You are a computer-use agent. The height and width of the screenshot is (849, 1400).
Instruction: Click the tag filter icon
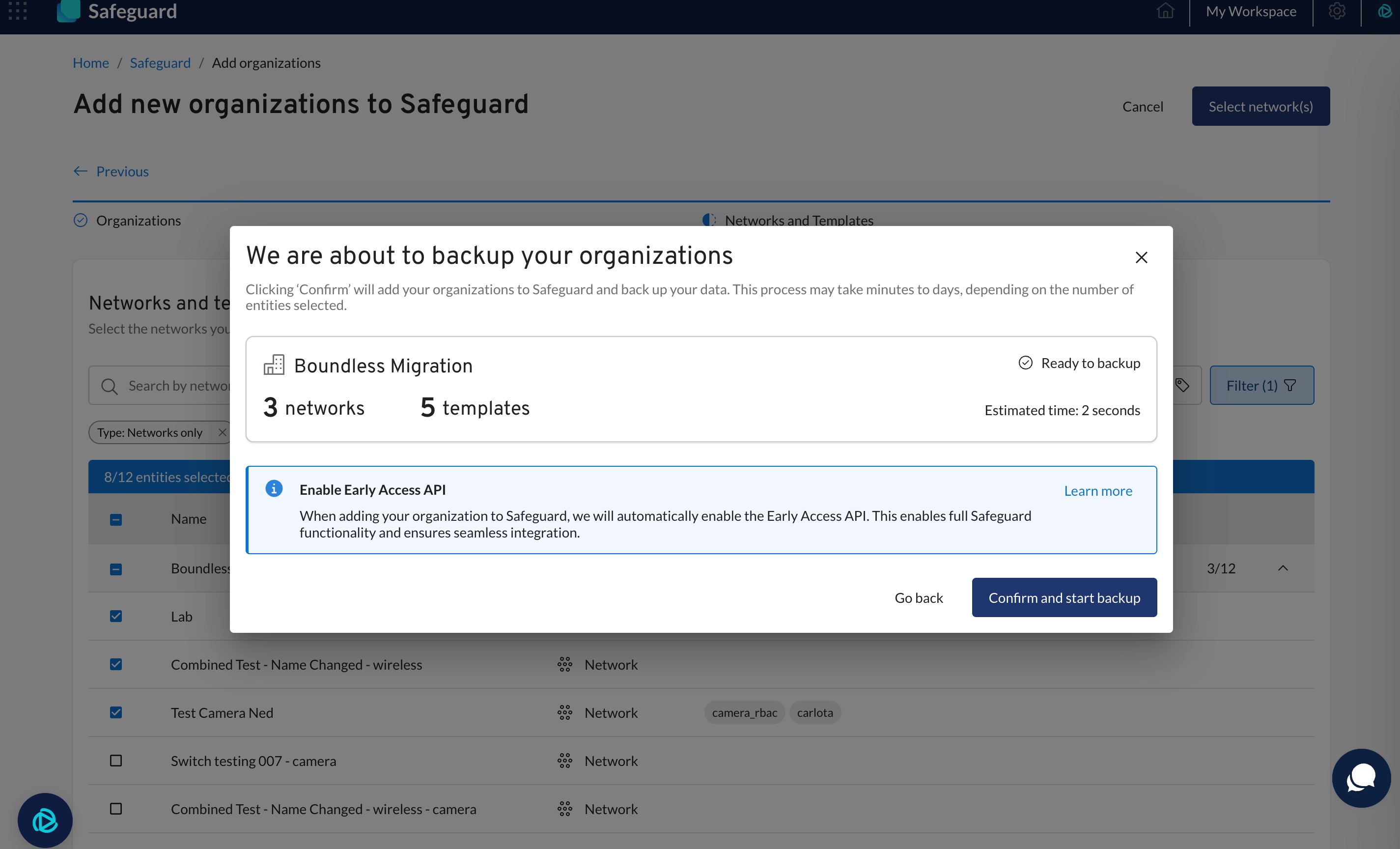point(1182,385)
